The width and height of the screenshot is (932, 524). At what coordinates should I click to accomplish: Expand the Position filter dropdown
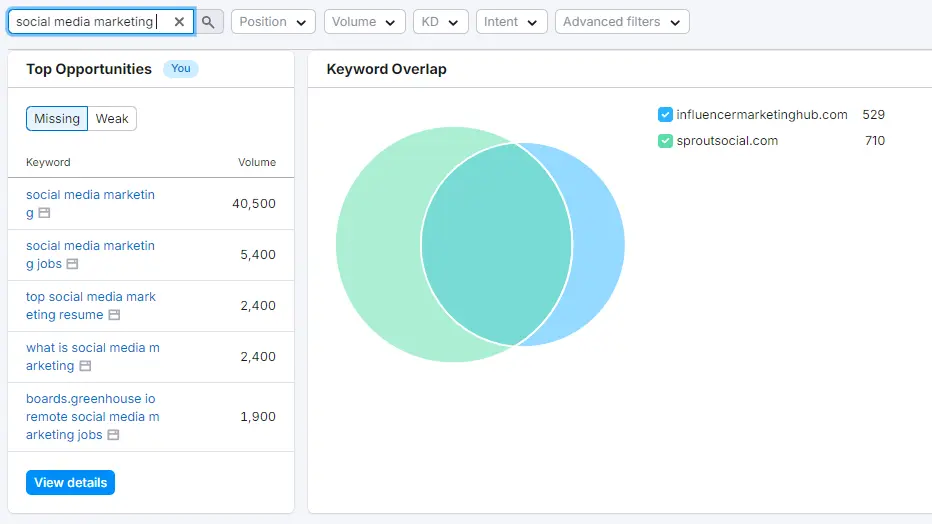click(x=273, y=22)
